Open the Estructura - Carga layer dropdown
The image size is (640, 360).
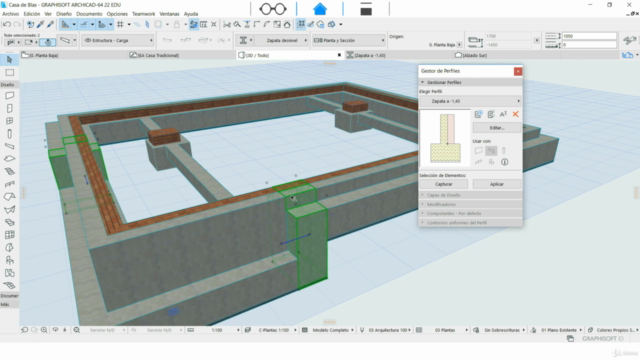pos(118,40)
